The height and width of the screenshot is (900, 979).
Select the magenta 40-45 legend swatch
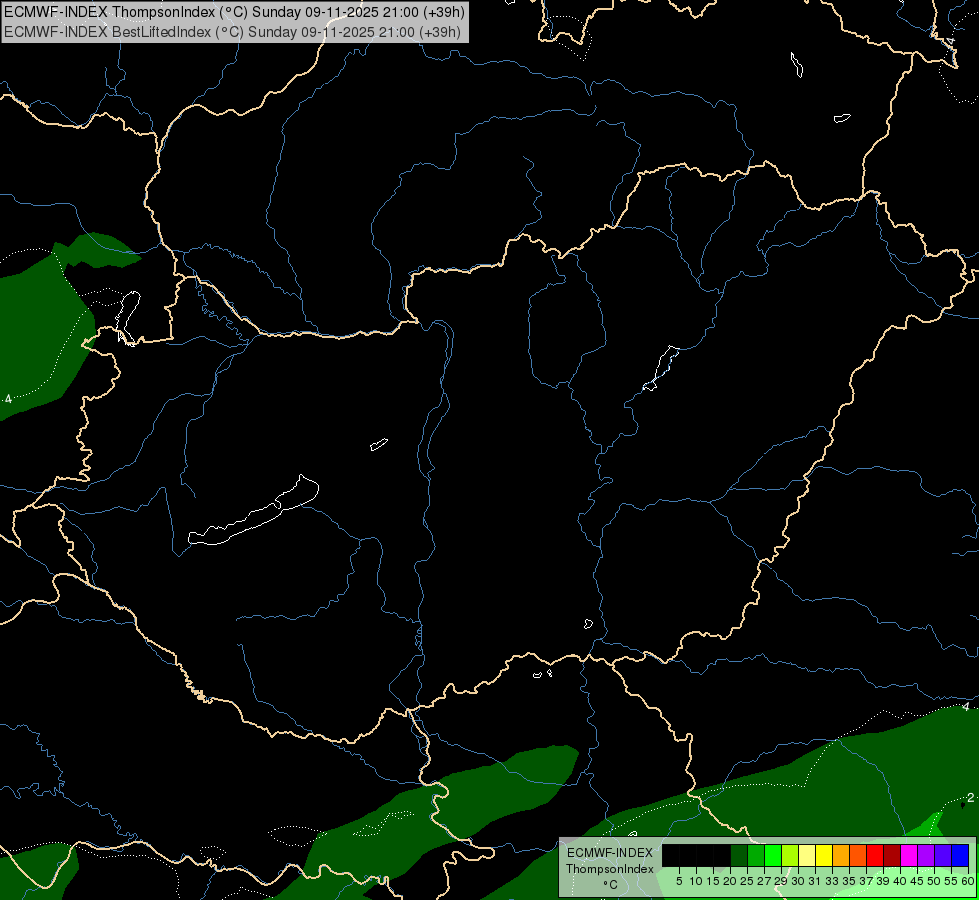click(x=910, y=855)
